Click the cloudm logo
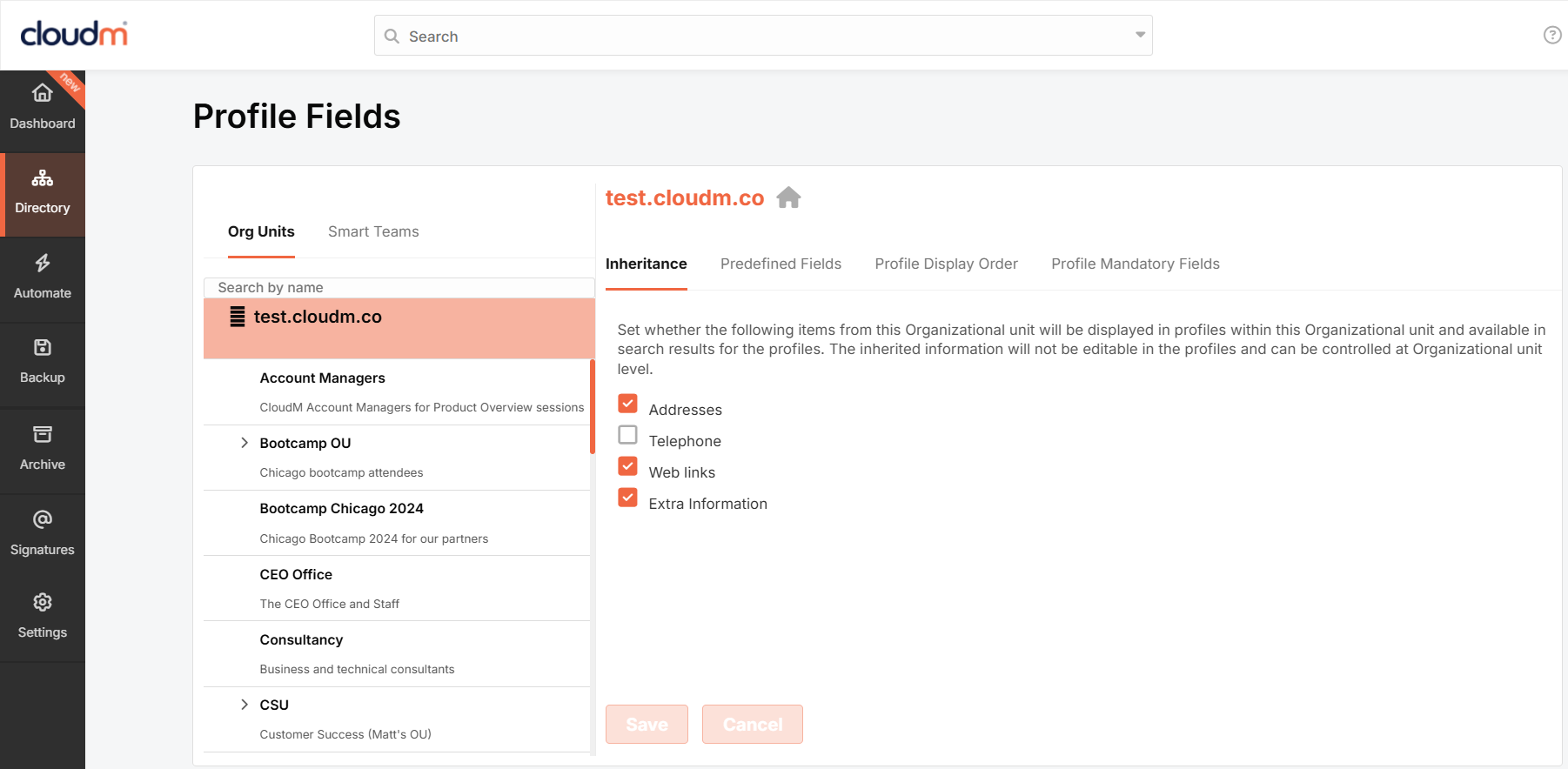Screen dimensions: 1568x769 (x=74, y=34)
